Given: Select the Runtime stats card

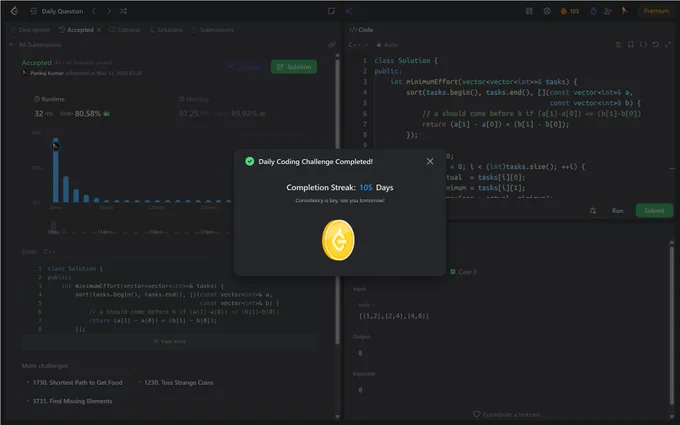Looking at the screenshot, I should pos(100,107).
